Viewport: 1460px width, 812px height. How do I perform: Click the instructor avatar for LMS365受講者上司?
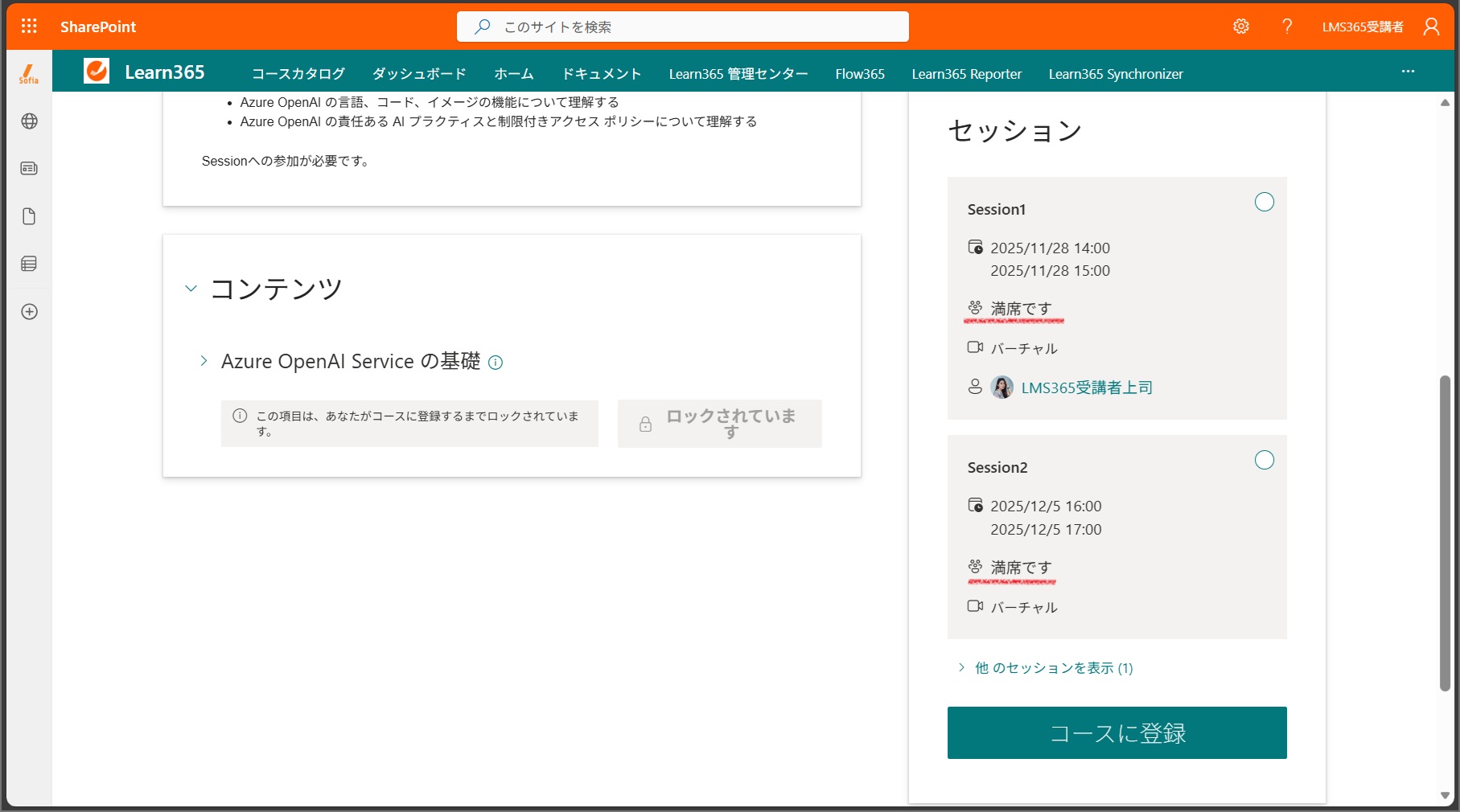(1002, 388)
